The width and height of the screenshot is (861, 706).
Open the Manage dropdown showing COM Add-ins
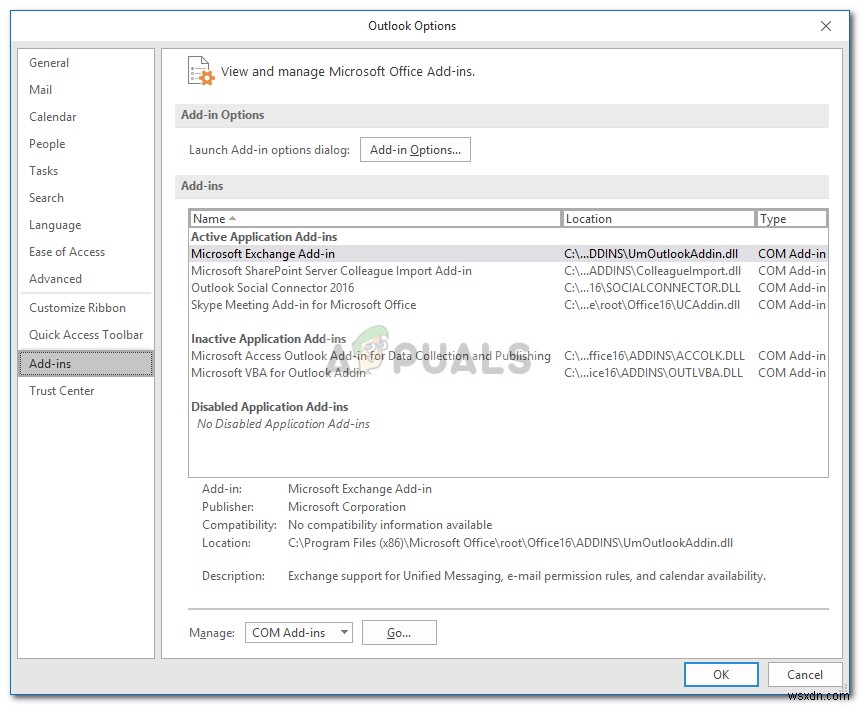[x=297, y=632]
